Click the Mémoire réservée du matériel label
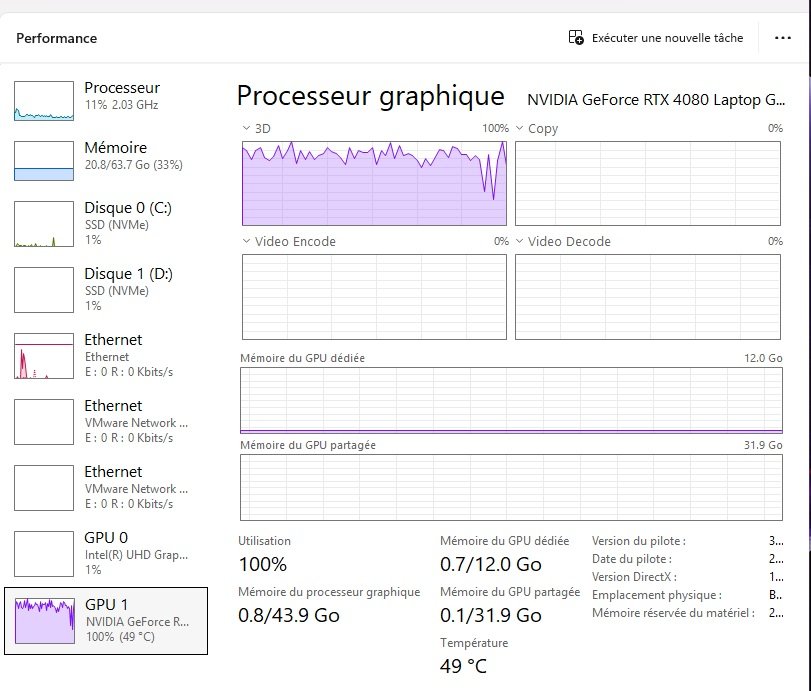The height and width of the screenshot is (691, 811). pos(673,613)
